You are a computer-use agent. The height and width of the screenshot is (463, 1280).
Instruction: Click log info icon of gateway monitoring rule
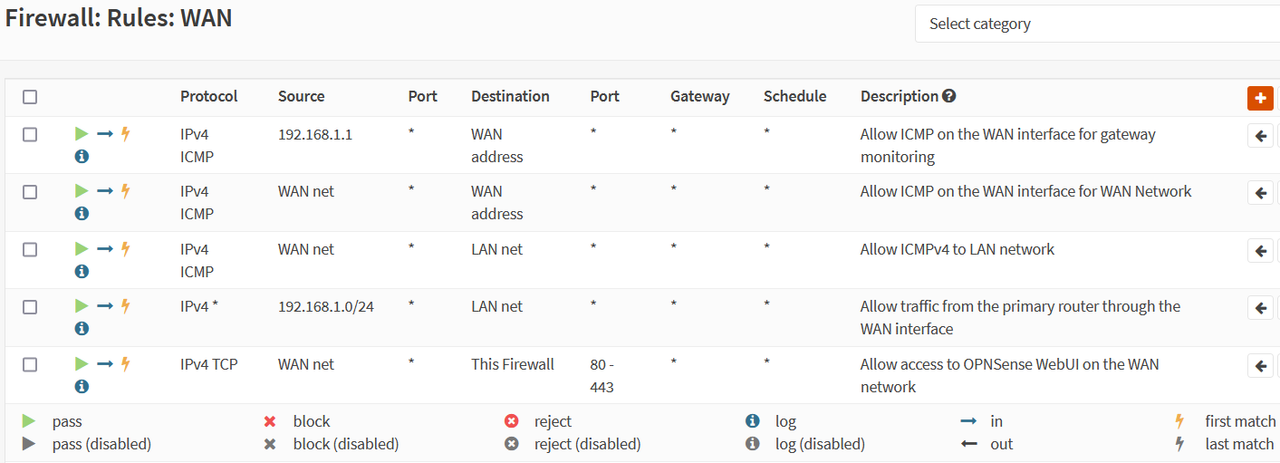pyautogui.click(x=82, y=156)
